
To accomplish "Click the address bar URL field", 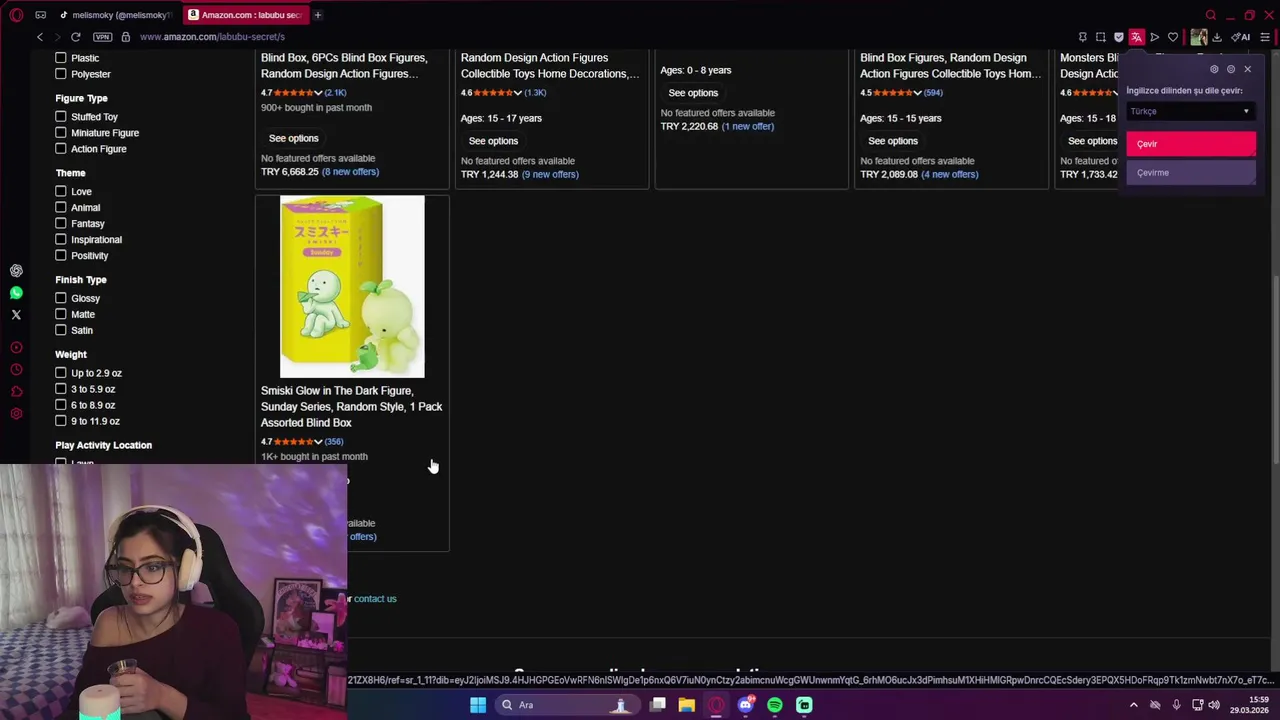I will coord(600,37).
